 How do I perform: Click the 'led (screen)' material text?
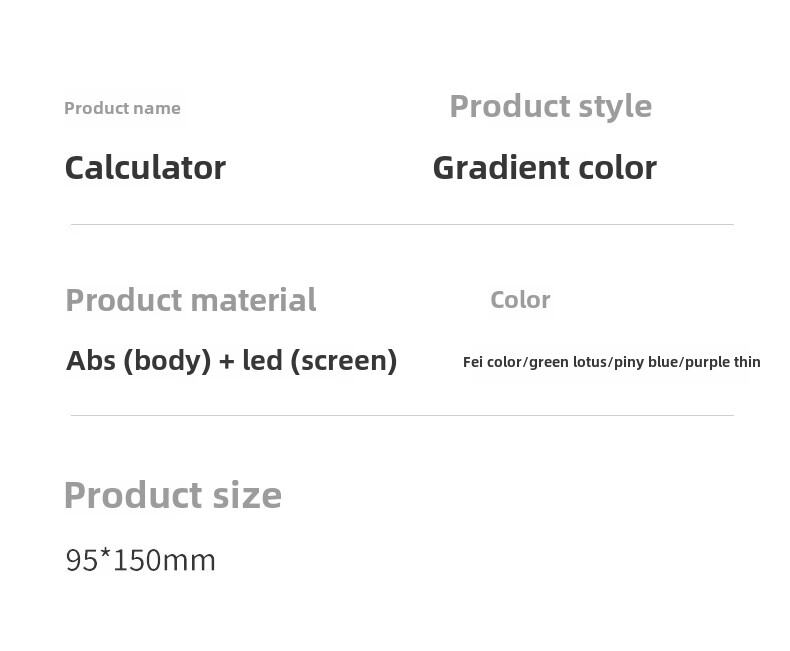tap(320, 361)
